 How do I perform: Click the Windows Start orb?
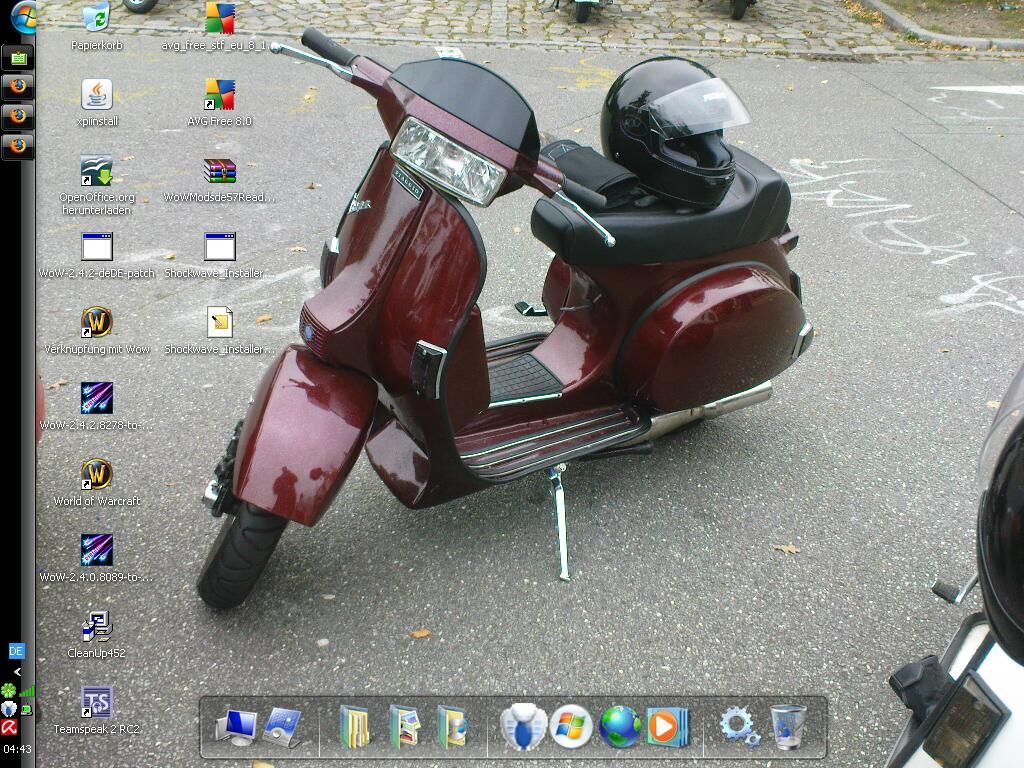(22, 17)
